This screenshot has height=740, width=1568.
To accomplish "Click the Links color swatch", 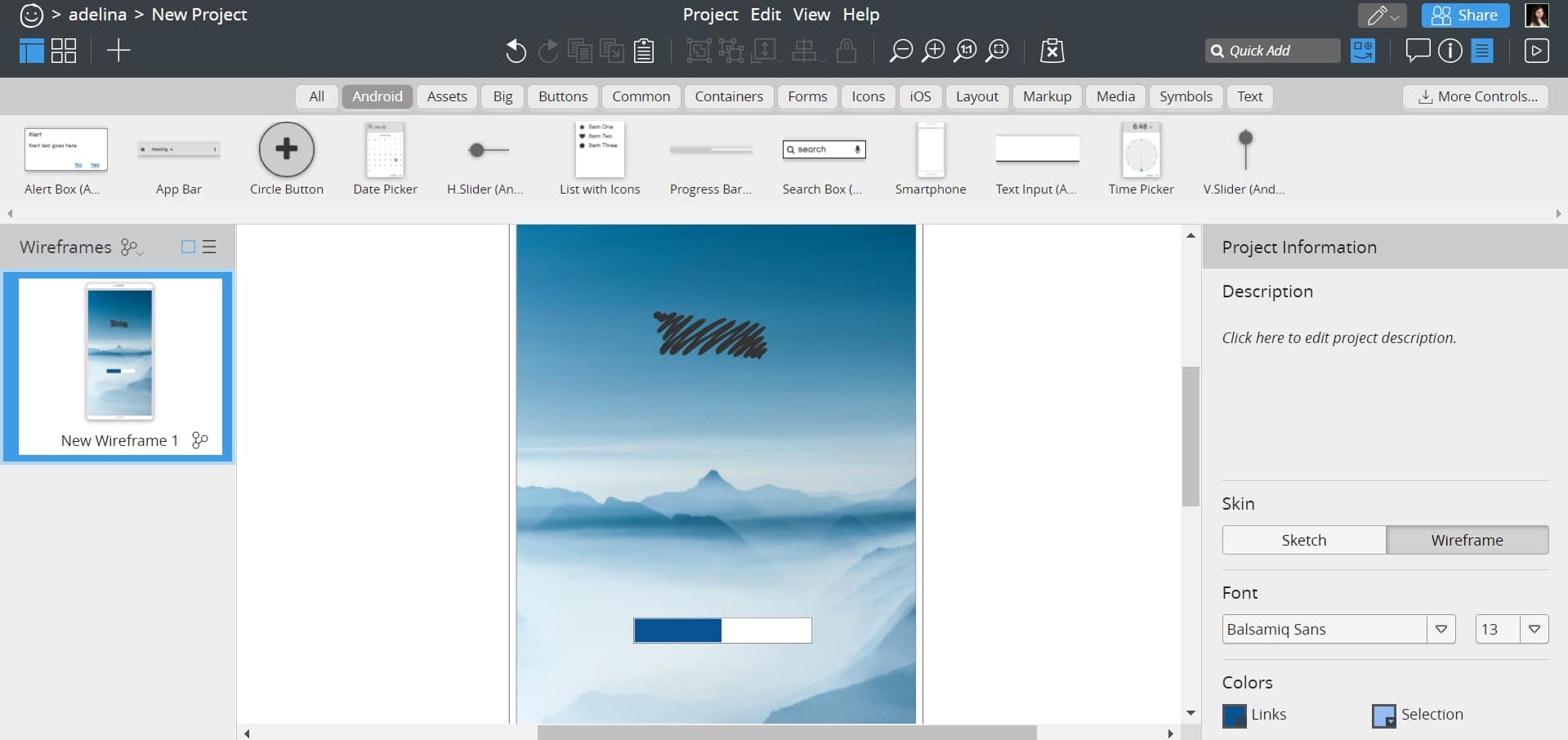I will [1233, 715].
